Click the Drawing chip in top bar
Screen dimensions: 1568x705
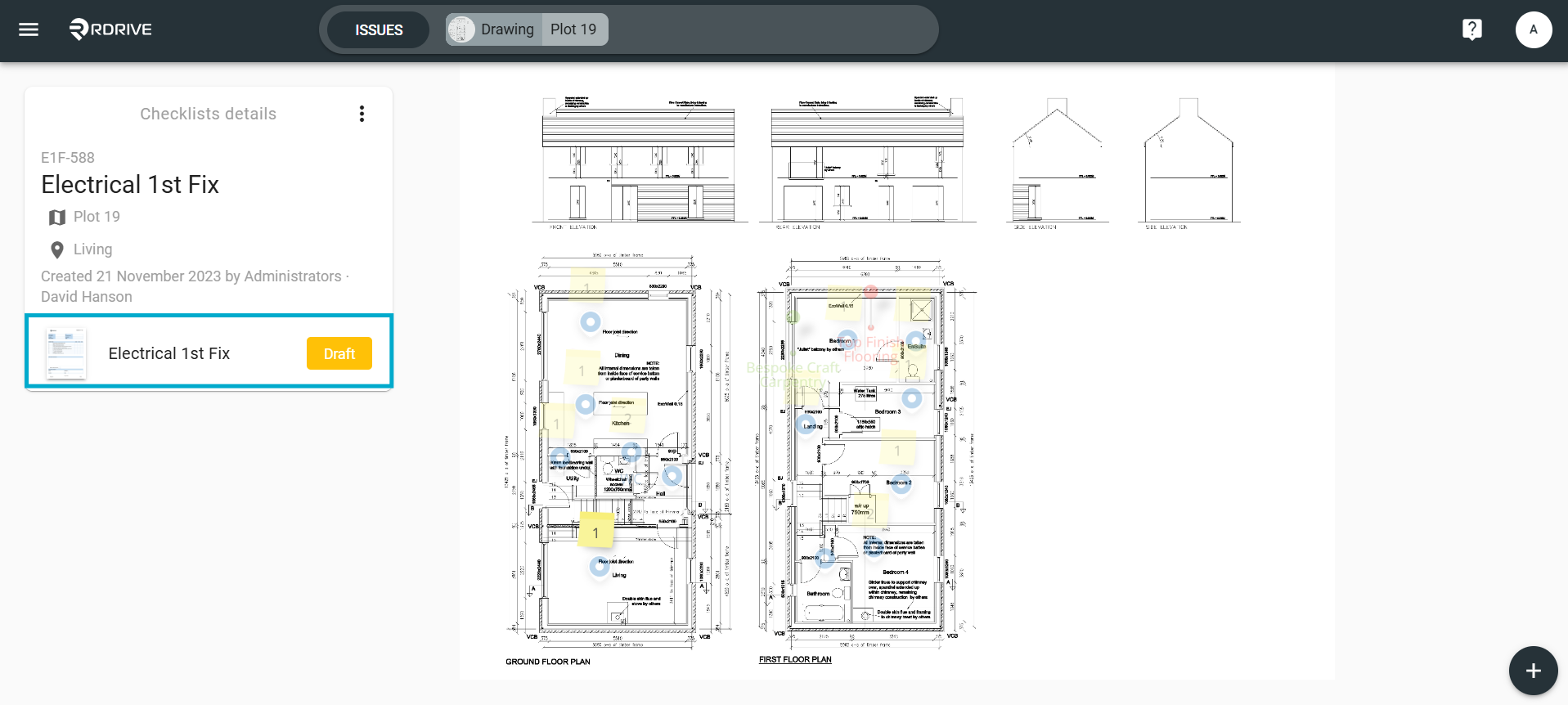click(x=494, y=29)
